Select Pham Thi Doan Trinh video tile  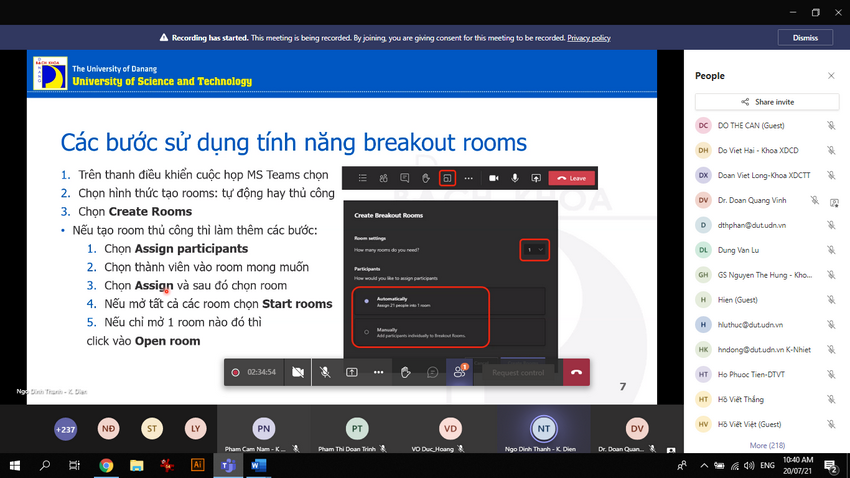[x=357, y=429]
